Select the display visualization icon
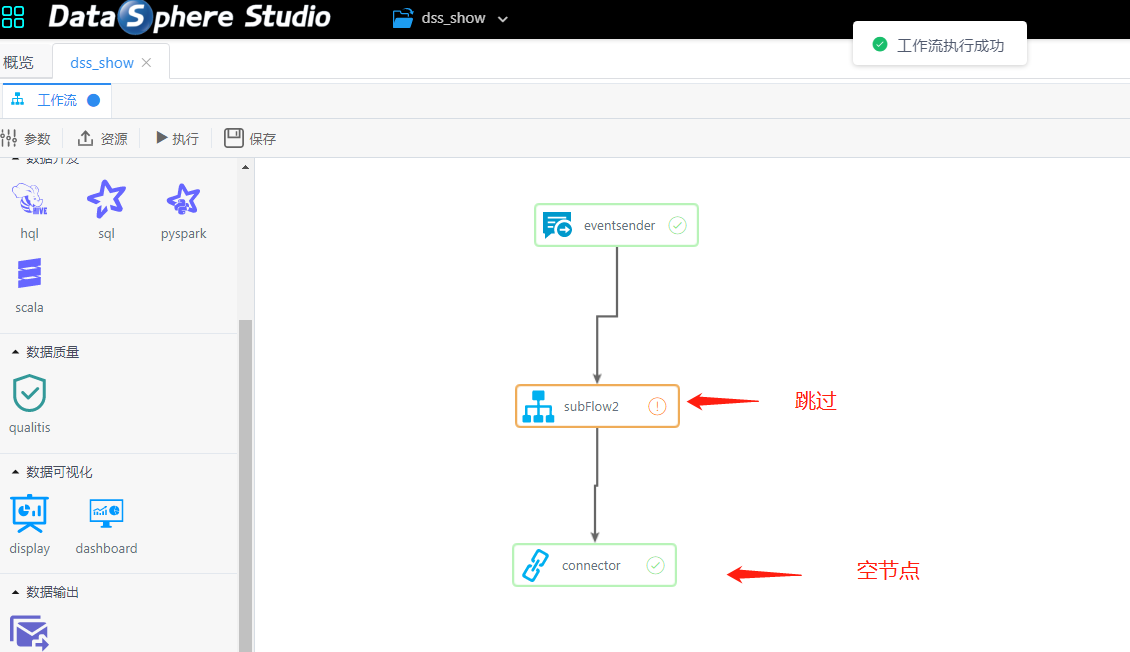1130x652 pixels. [x=29, y=514]
